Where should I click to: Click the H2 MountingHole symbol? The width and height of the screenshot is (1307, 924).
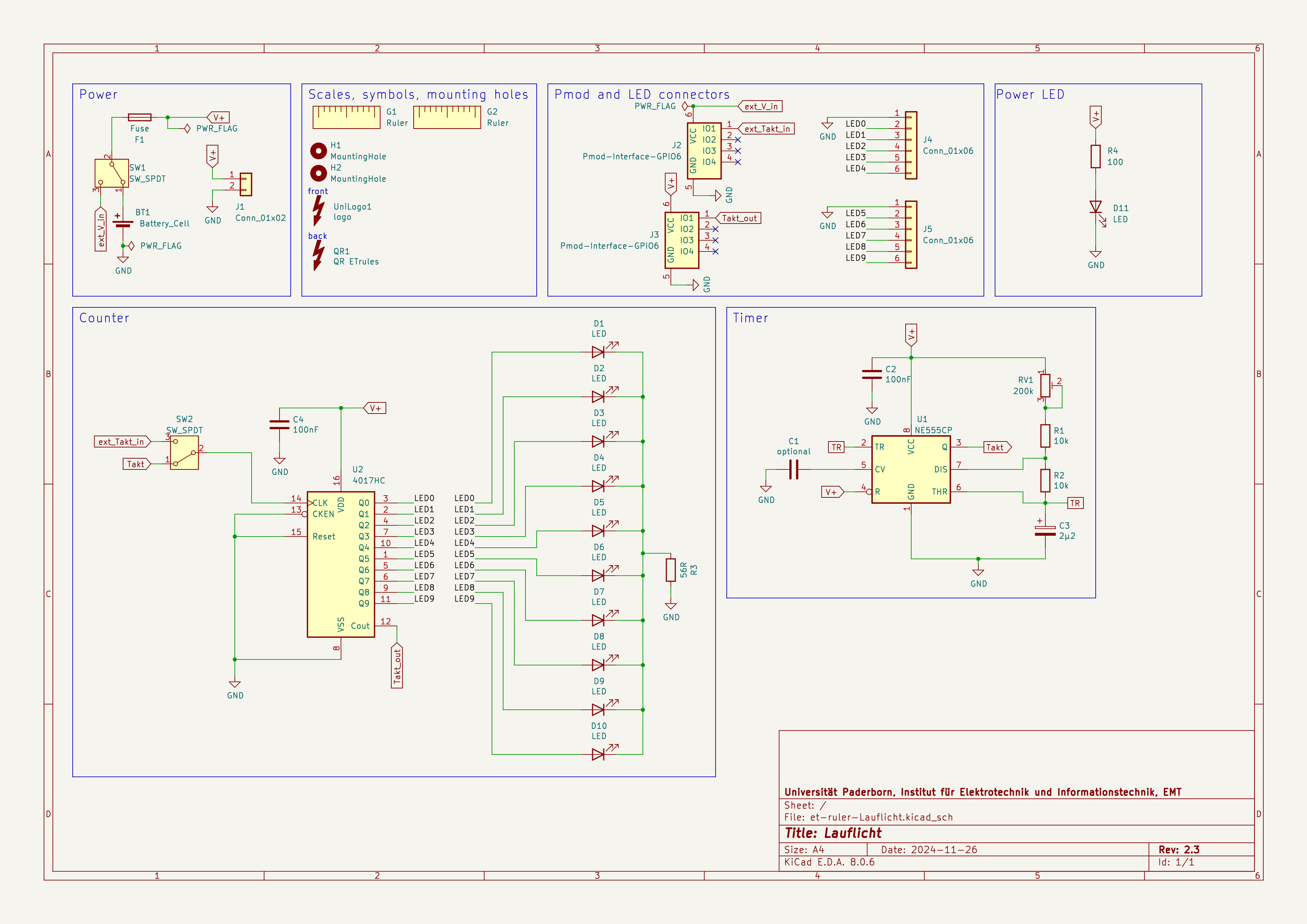(318, 173)
